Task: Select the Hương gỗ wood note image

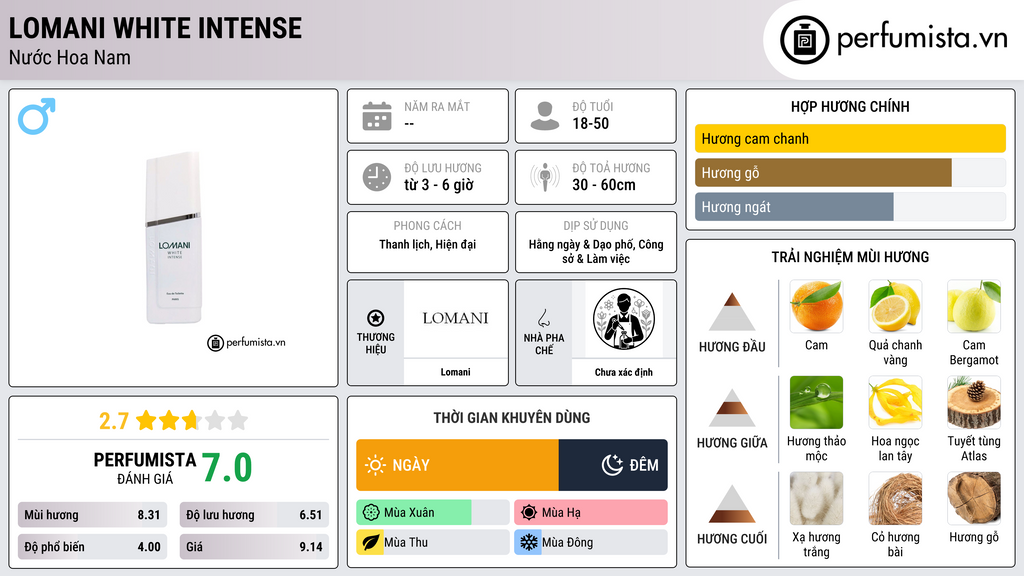Action: tap(974, 498)
